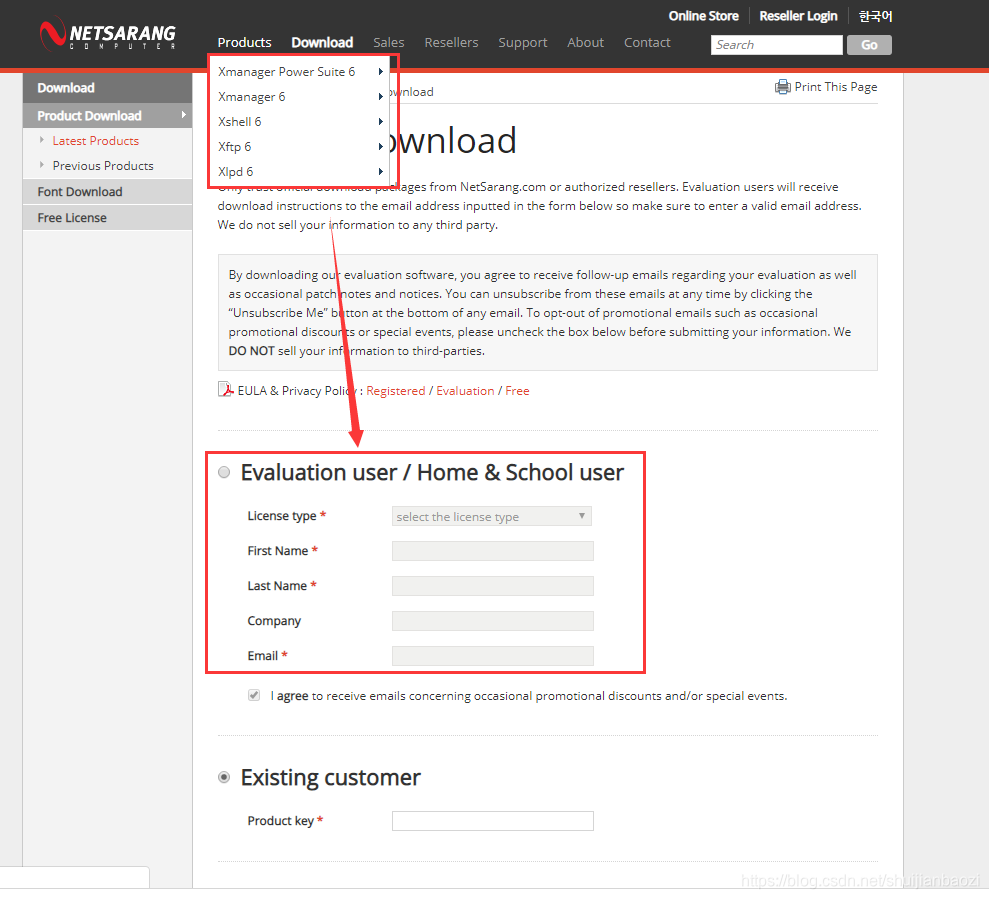Expand the Xshell 6 submenu entry
The width and height of the screenshot is (989, 899).
pos(300,122)
